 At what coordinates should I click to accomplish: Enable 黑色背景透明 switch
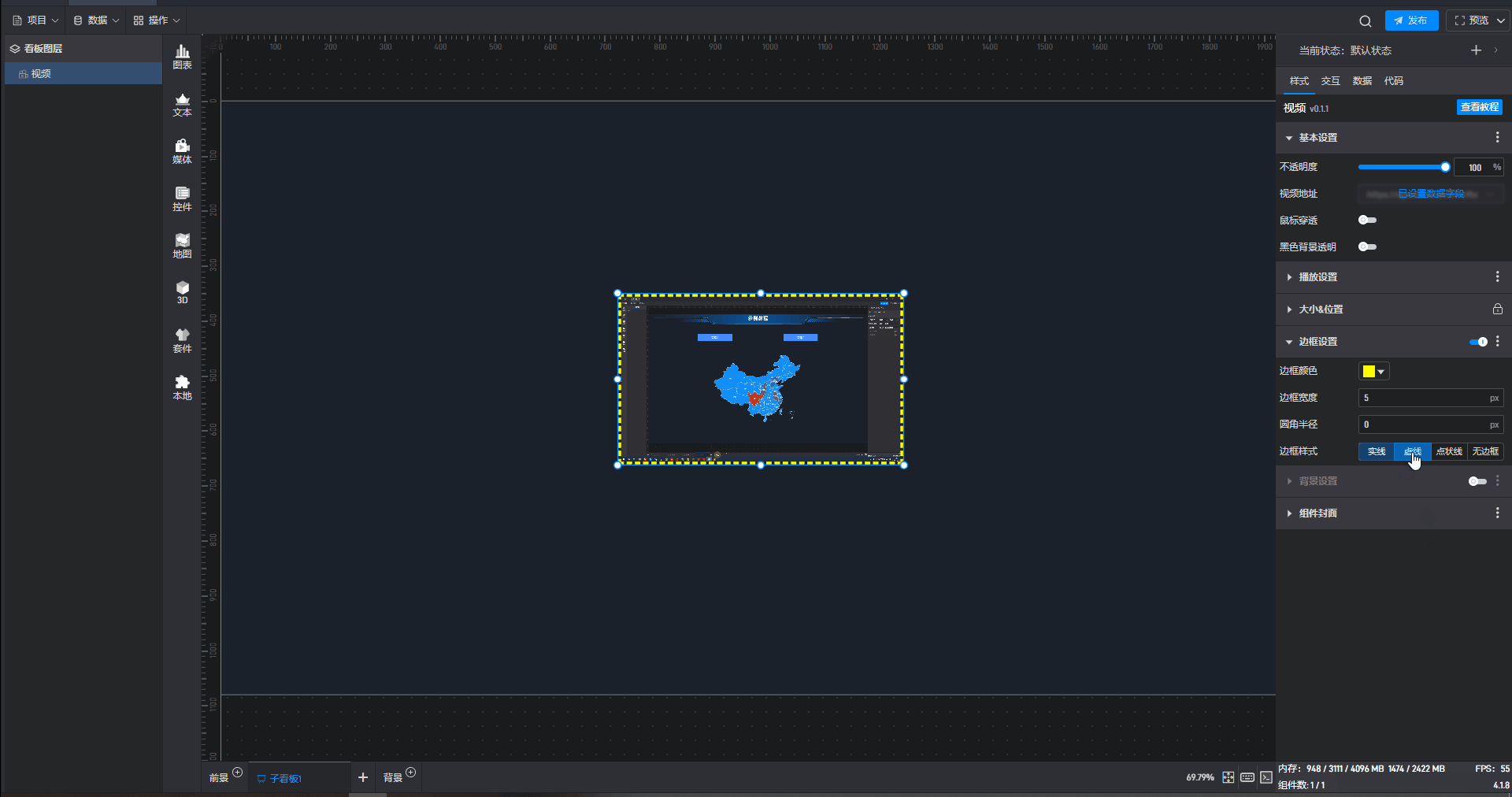coord(1367,247)
